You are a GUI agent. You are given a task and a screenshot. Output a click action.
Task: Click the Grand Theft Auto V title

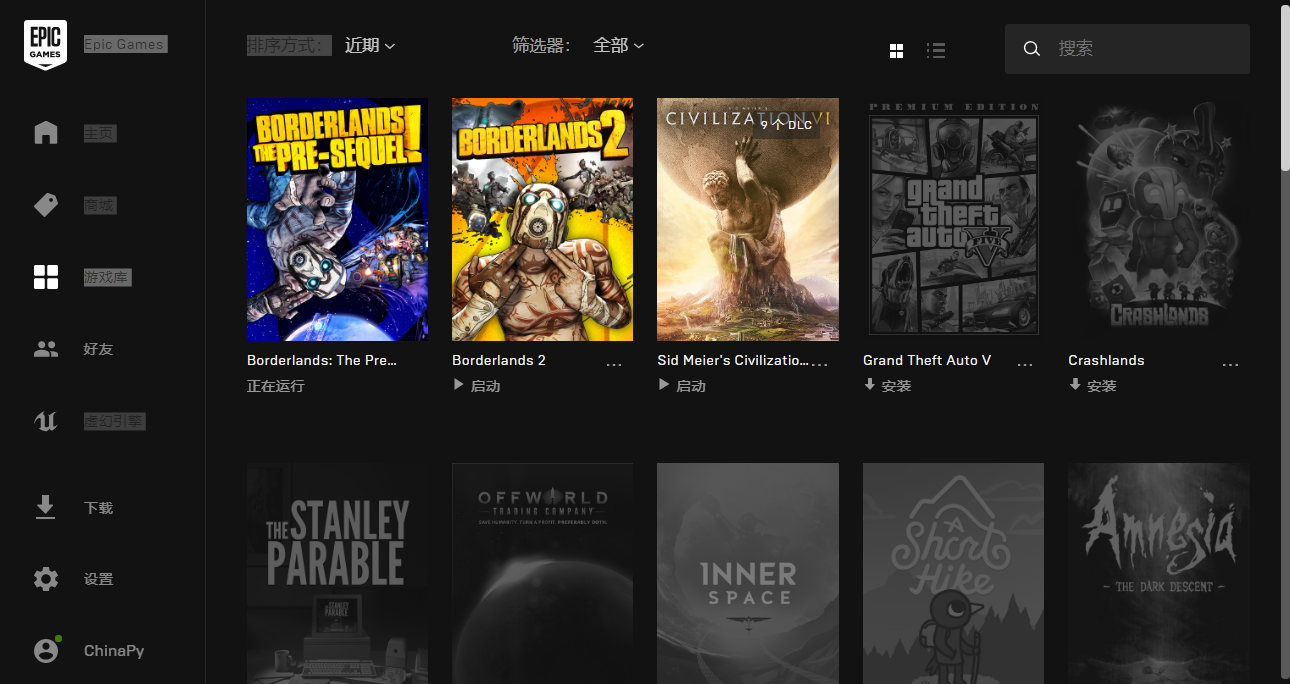pos(927,360)
